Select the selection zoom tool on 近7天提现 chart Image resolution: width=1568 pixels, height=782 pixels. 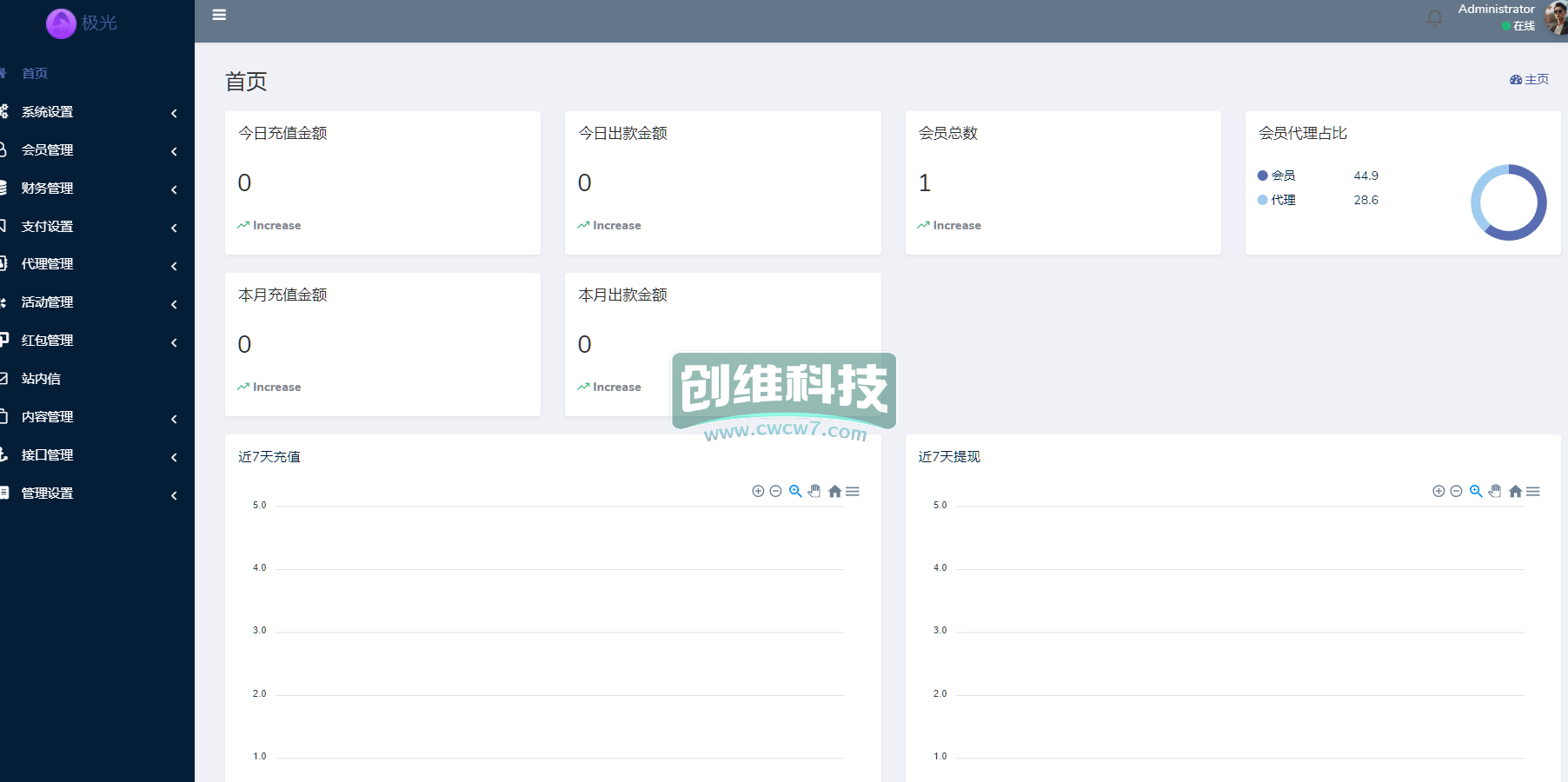[x=1476, y=491]
